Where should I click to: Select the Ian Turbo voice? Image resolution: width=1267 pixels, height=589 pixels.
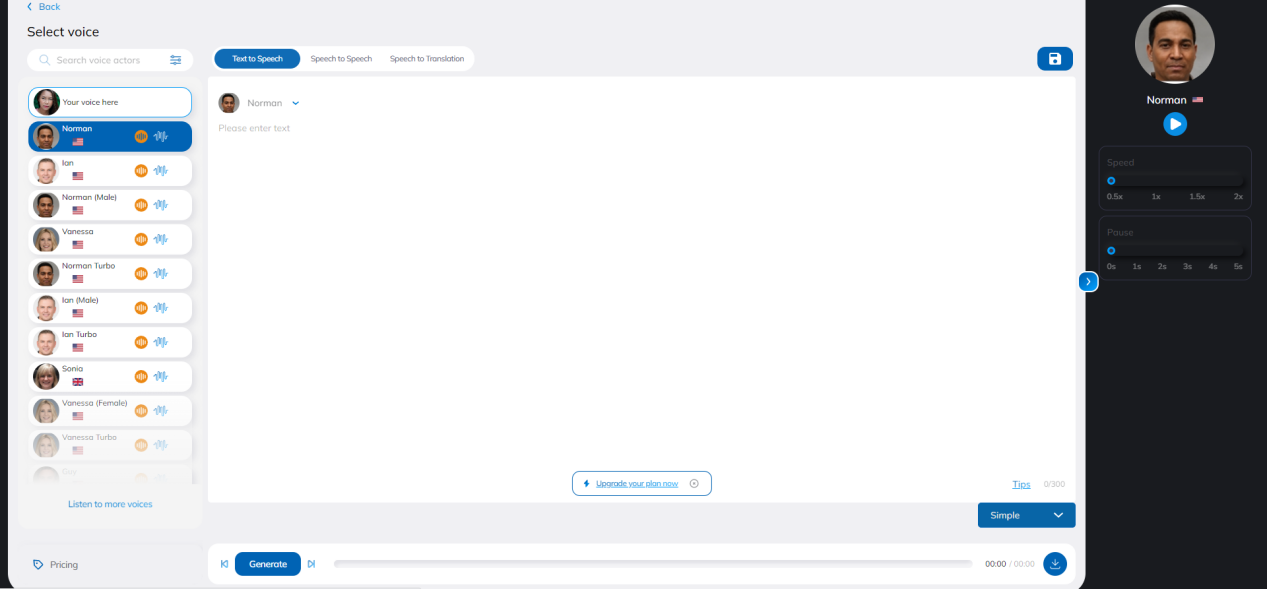pos(110,342)
